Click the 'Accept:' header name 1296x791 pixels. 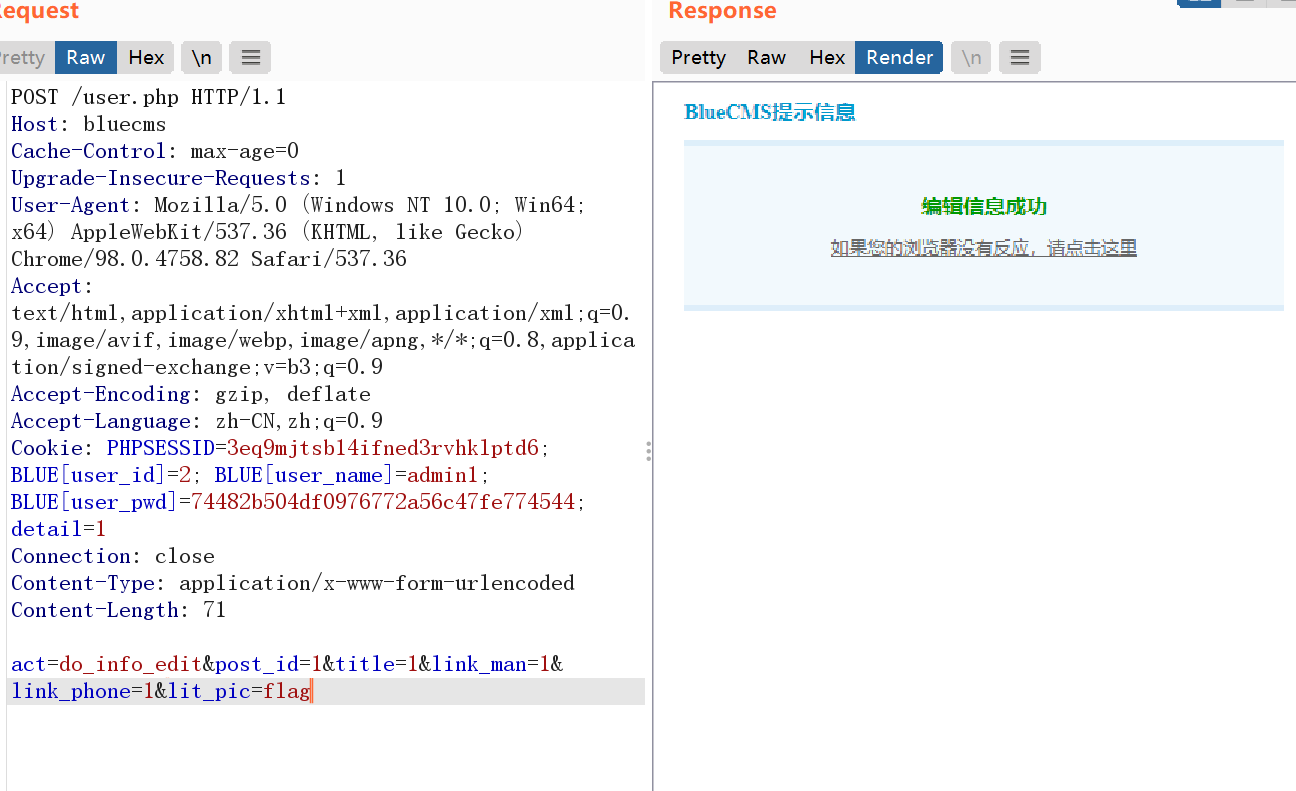(x=52, y=286)
